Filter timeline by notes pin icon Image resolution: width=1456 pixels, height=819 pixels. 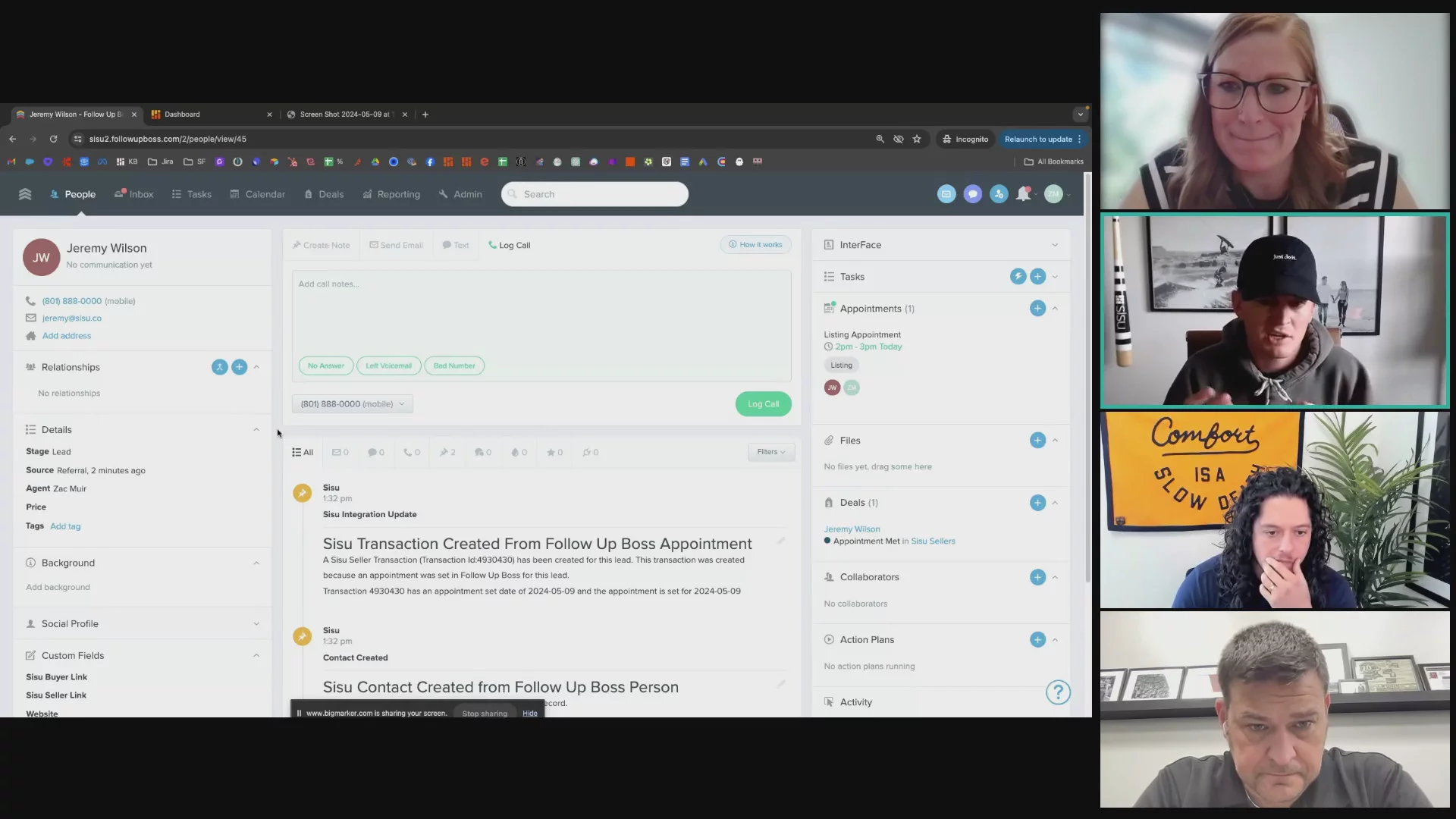[x=447, y=453]
